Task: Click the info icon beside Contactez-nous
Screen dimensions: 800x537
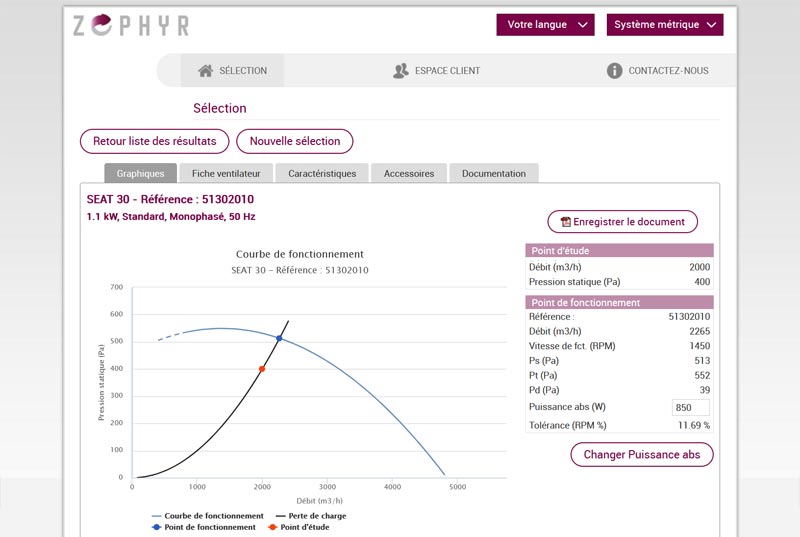Action: click(x=614, y=70)
